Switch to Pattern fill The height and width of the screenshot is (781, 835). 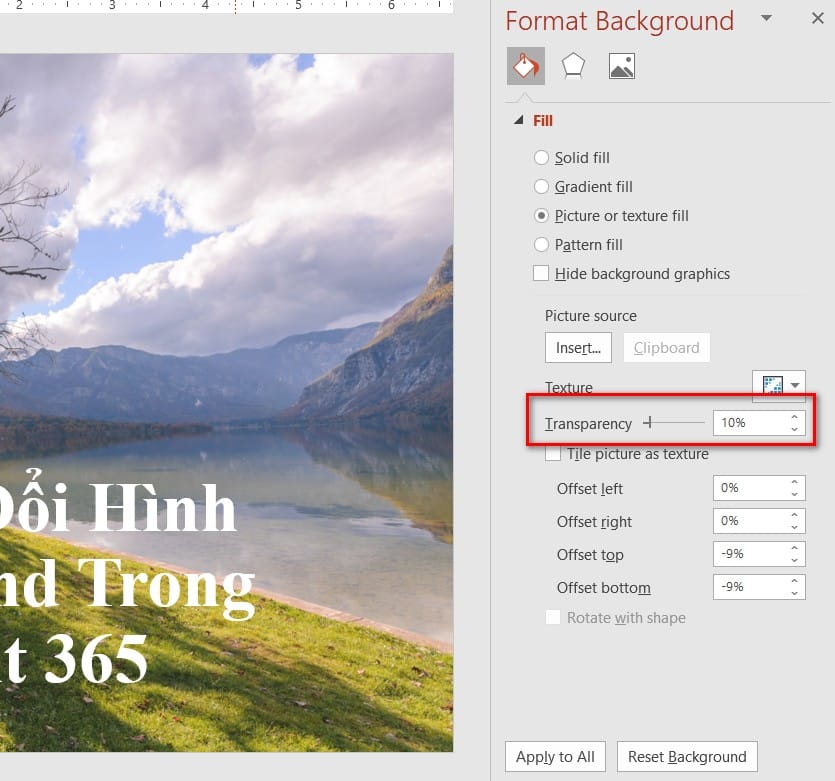coord(541,245)
